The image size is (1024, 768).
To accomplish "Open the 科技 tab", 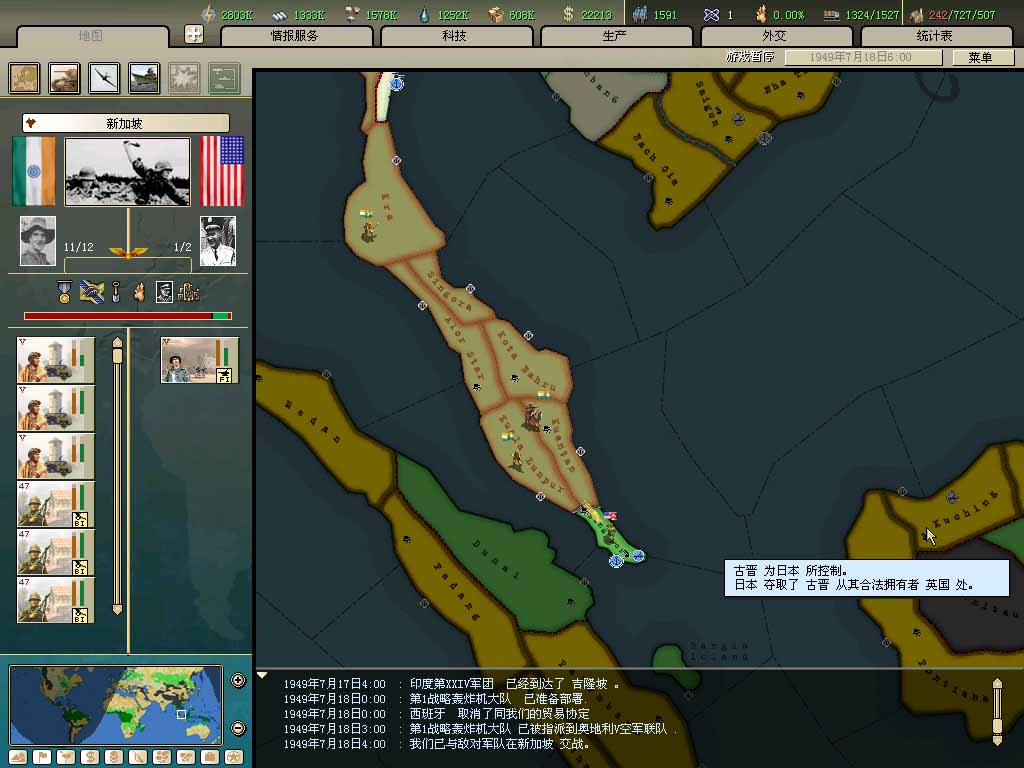I will coord(455,36).
